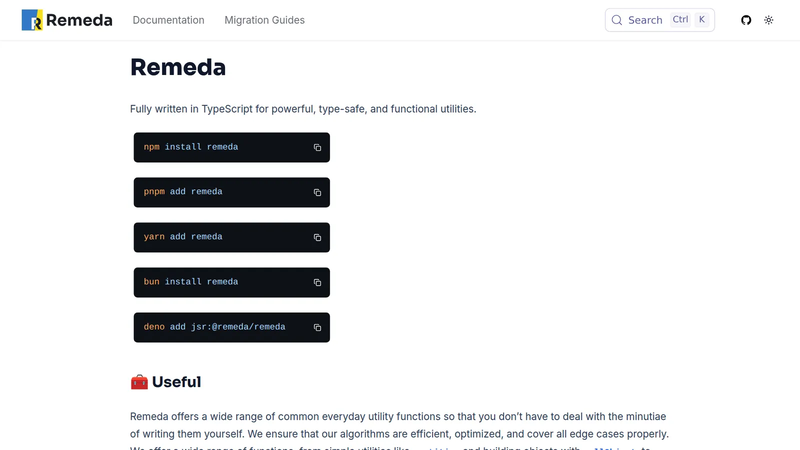The height and width of the screenshot is (450, 800).
Task: Copy the deno add jsr command
Action: coord(317,327)
